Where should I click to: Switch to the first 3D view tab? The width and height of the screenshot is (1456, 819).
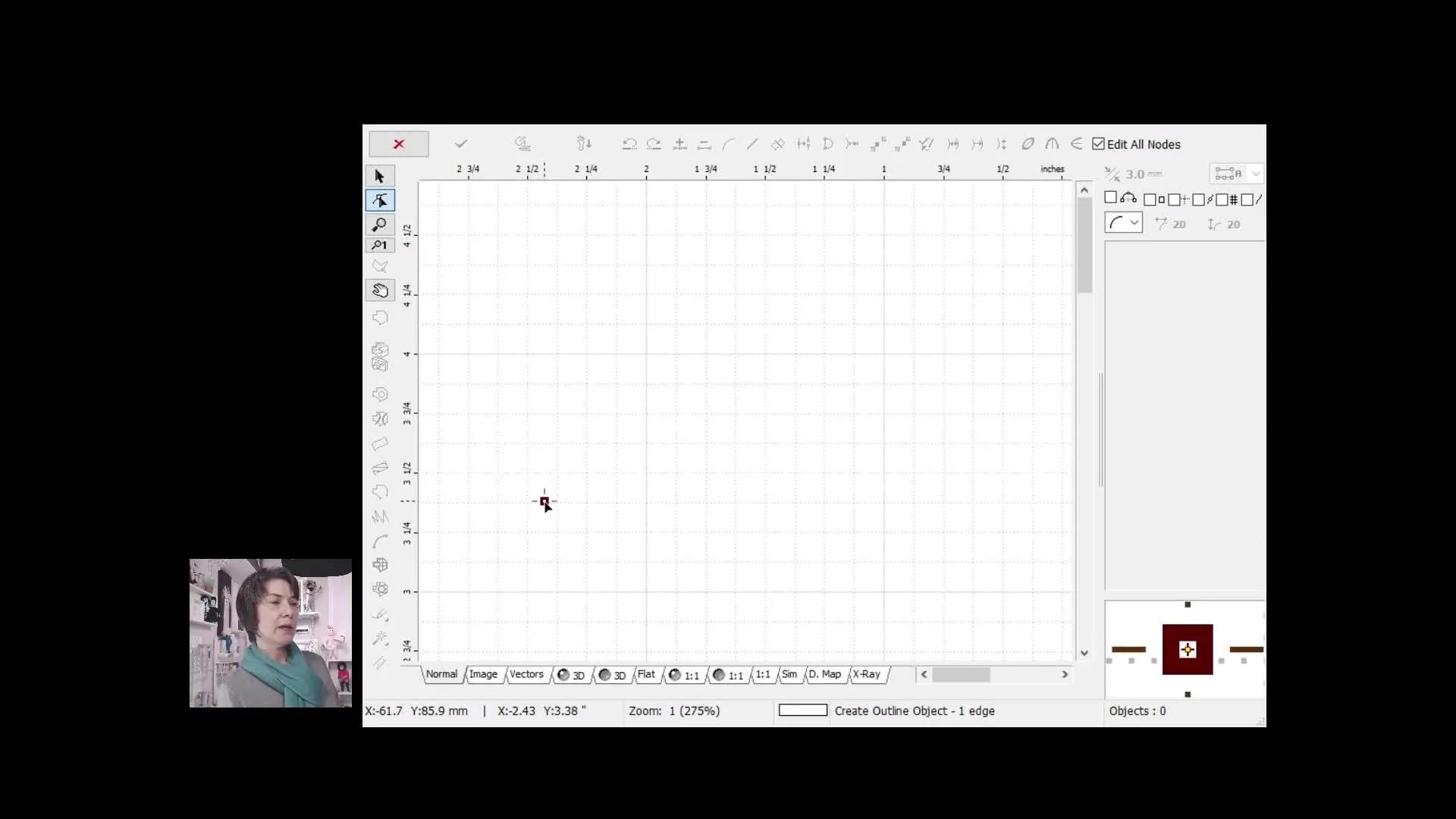pyautogui.click(x=571, y=675)
